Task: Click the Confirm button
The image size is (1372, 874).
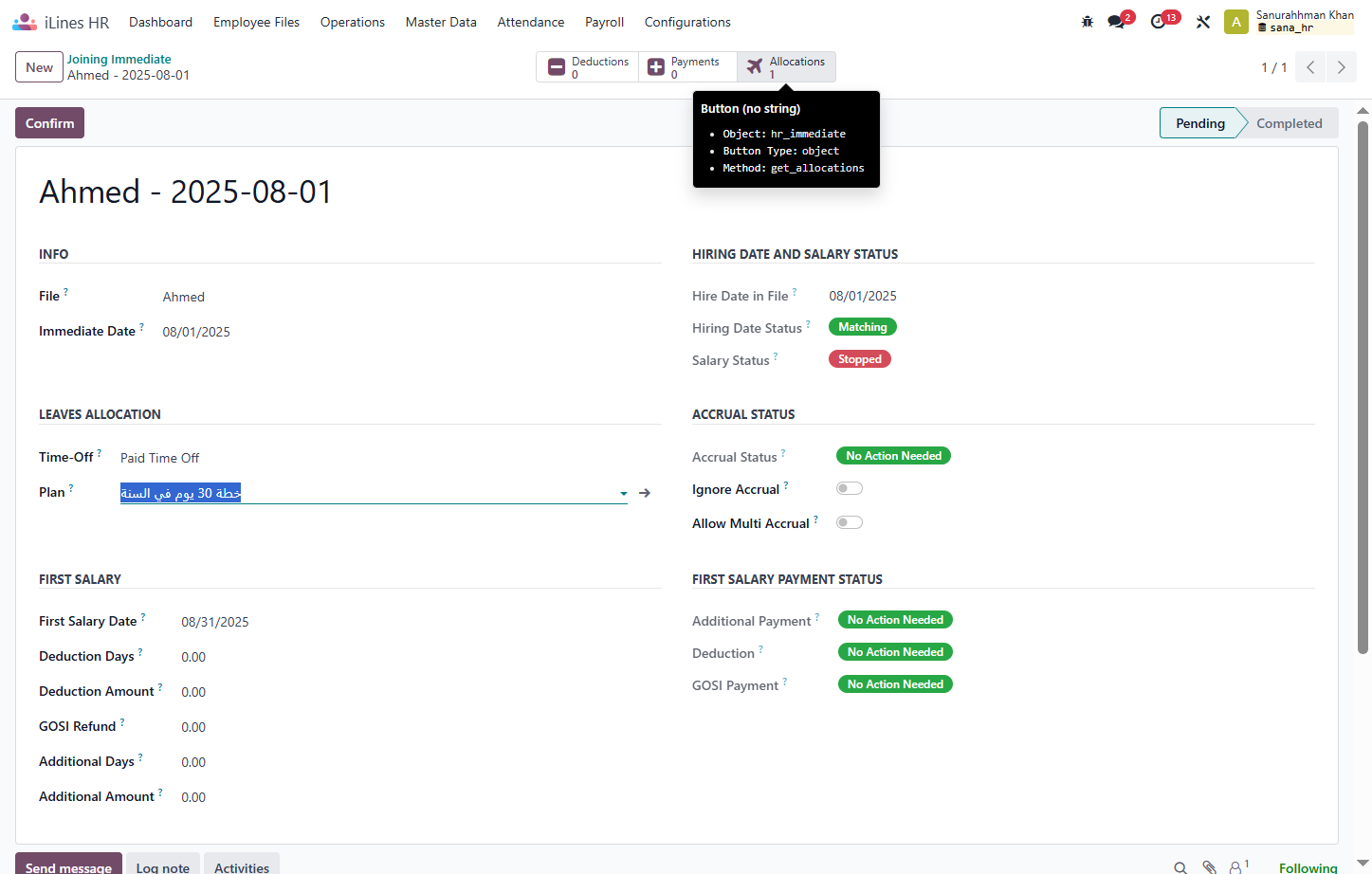Action: click(x=50, y=123)
